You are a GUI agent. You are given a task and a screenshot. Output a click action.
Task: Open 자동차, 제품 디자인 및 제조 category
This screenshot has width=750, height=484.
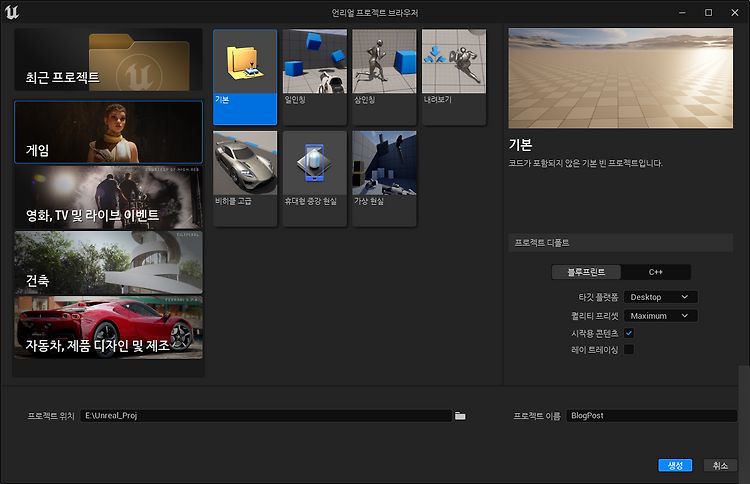109,328
